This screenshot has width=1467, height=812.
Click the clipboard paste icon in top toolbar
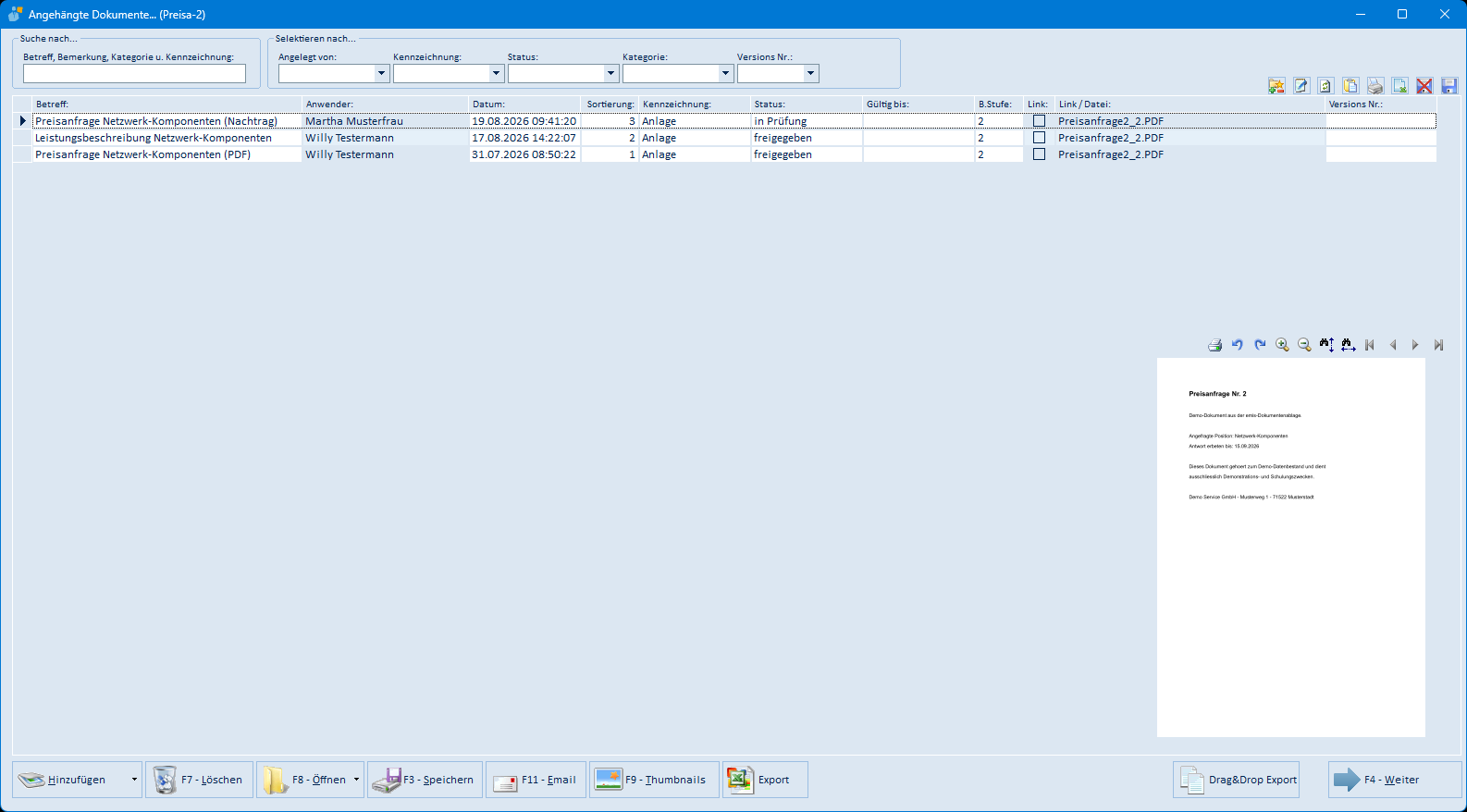point(1350,86)
